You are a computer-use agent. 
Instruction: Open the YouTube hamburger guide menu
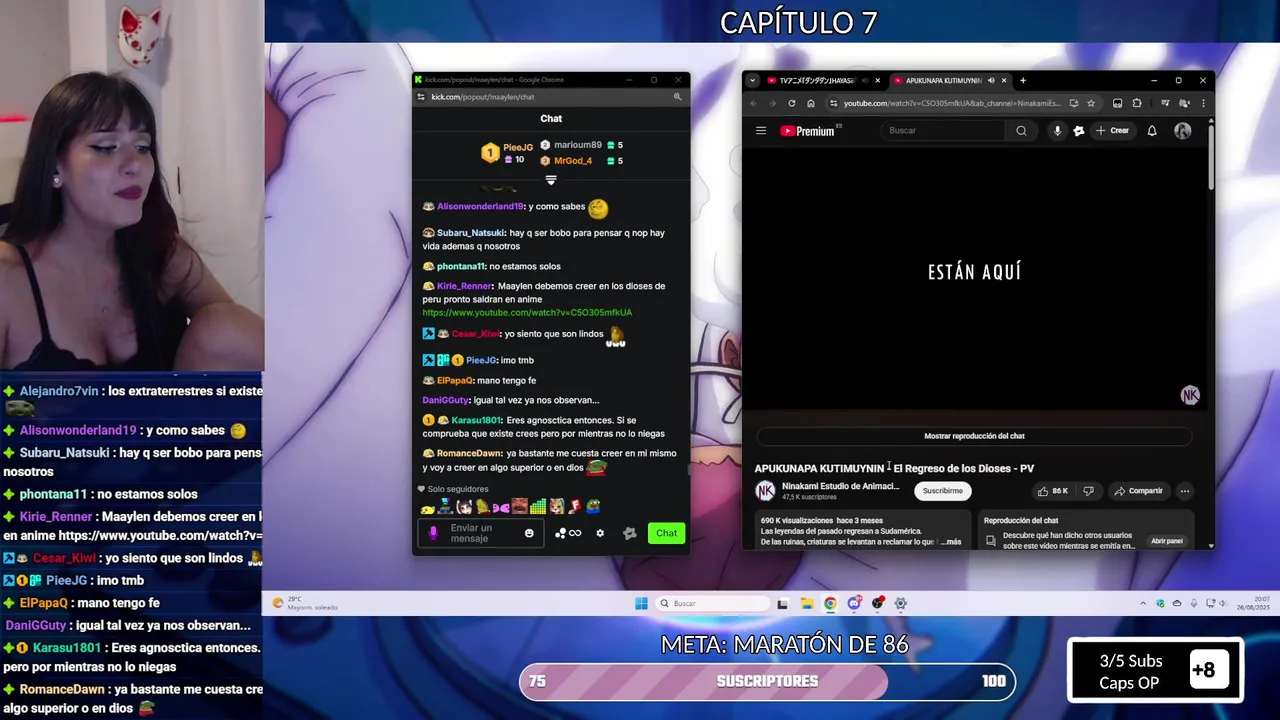click(x=761, y=130)
